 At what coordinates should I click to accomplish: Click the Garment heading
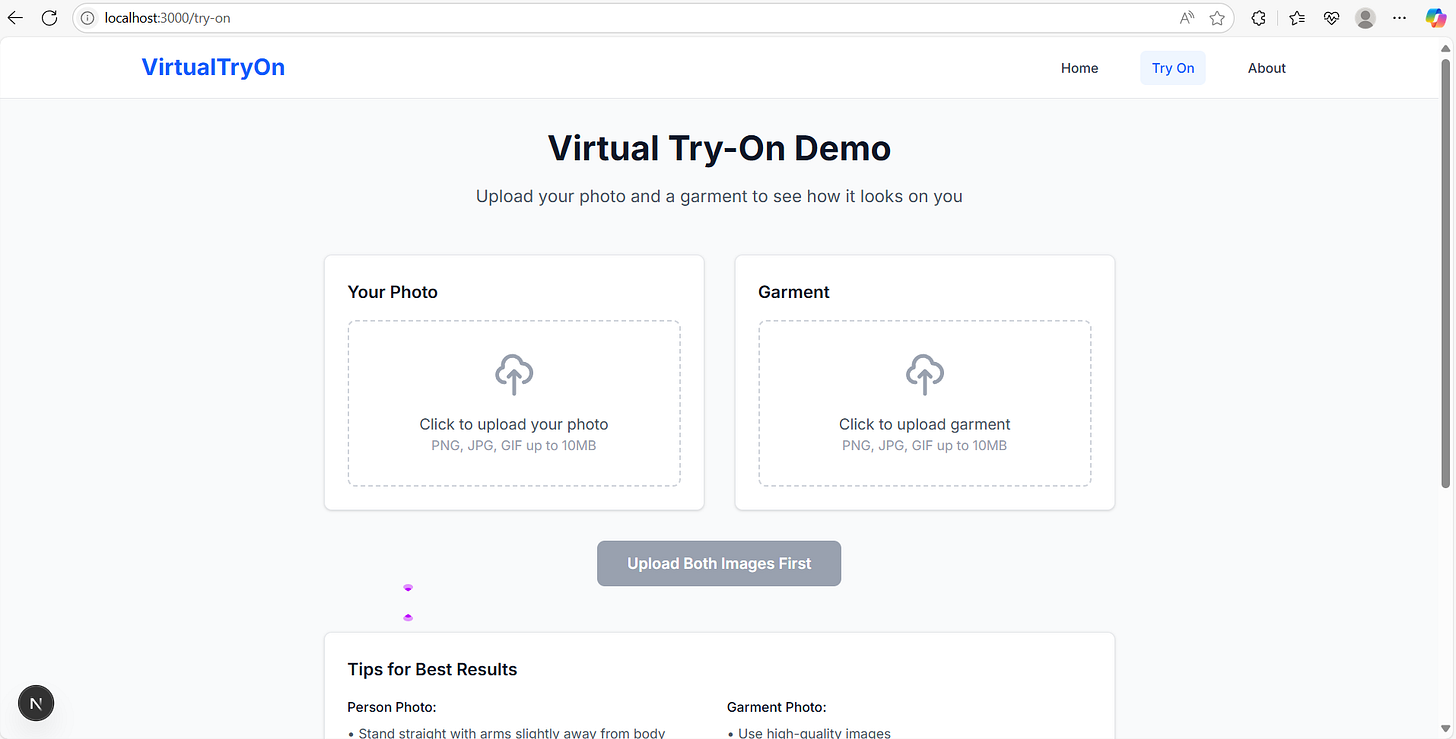(x=794, y=292)
